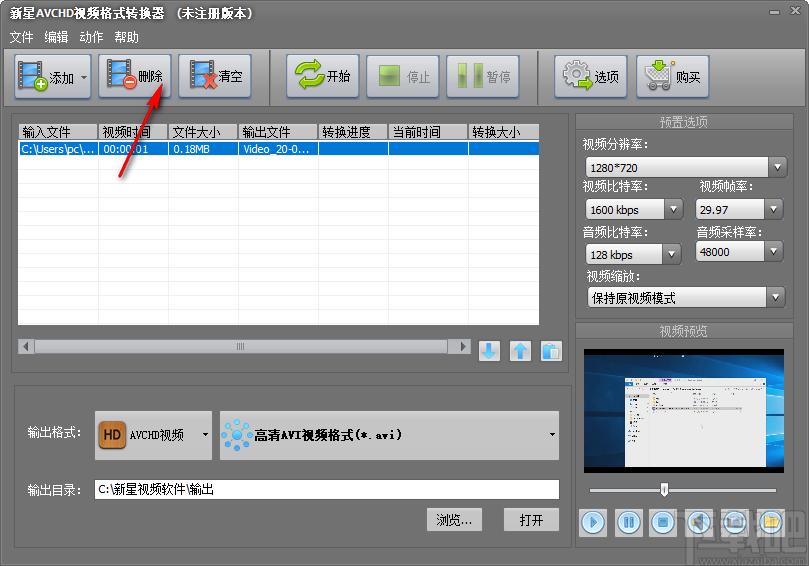Click right arrow of list scrollbar
This screenshot has width=809, height=566.
[462, 346]
